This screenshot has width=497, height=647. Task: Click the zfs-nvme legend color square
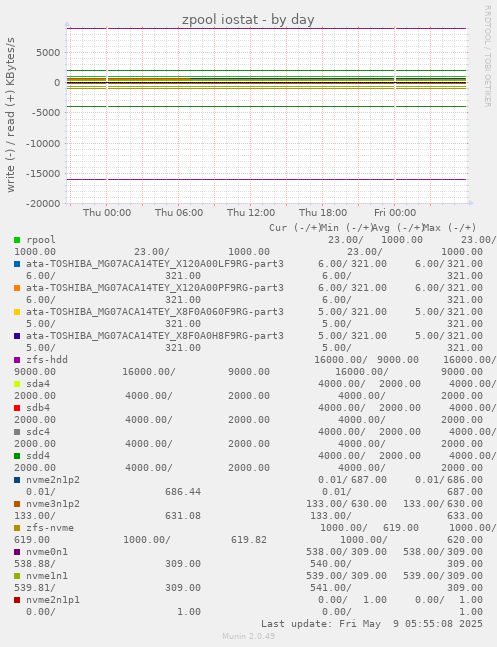pyautogui.click(x=17, y=528)
